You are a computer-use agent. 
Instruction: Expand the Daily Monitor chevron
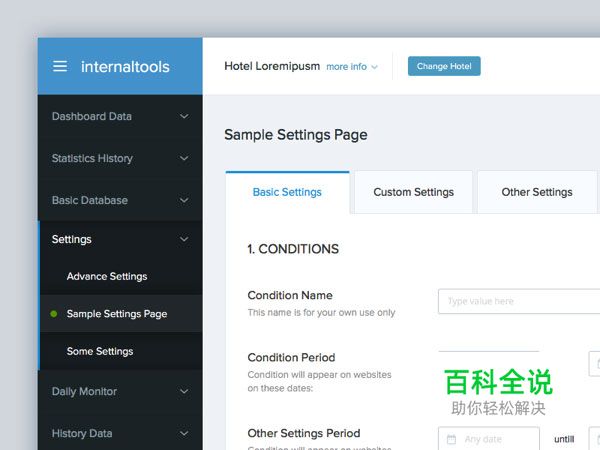(x=184, y=392)
